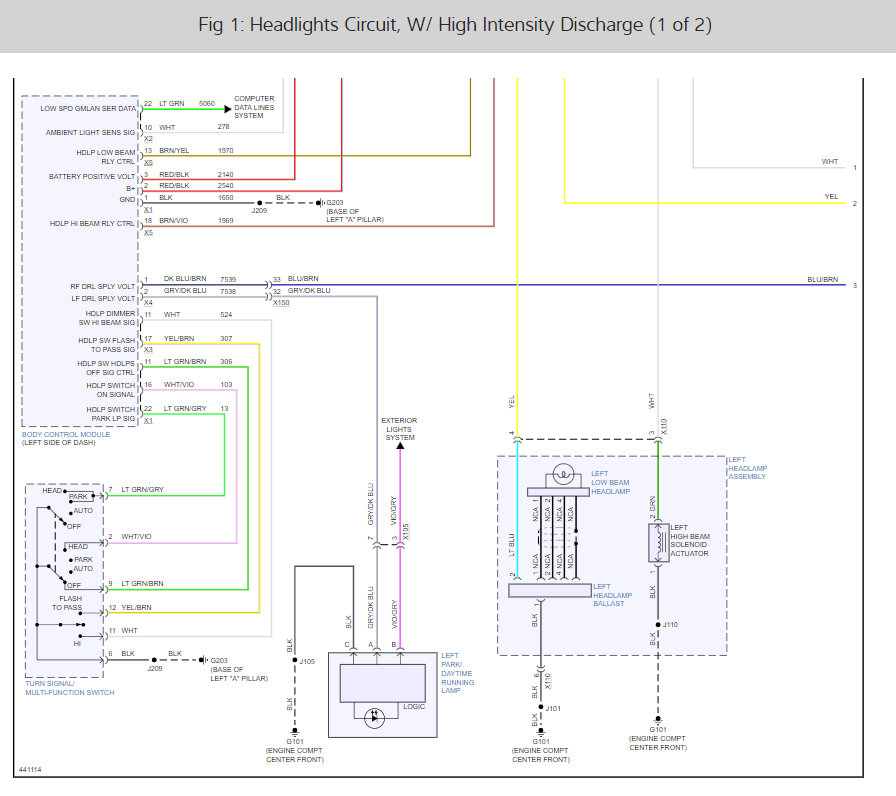Click circuit number '307'
Screen dimensions: 896x796
[226, 339]
